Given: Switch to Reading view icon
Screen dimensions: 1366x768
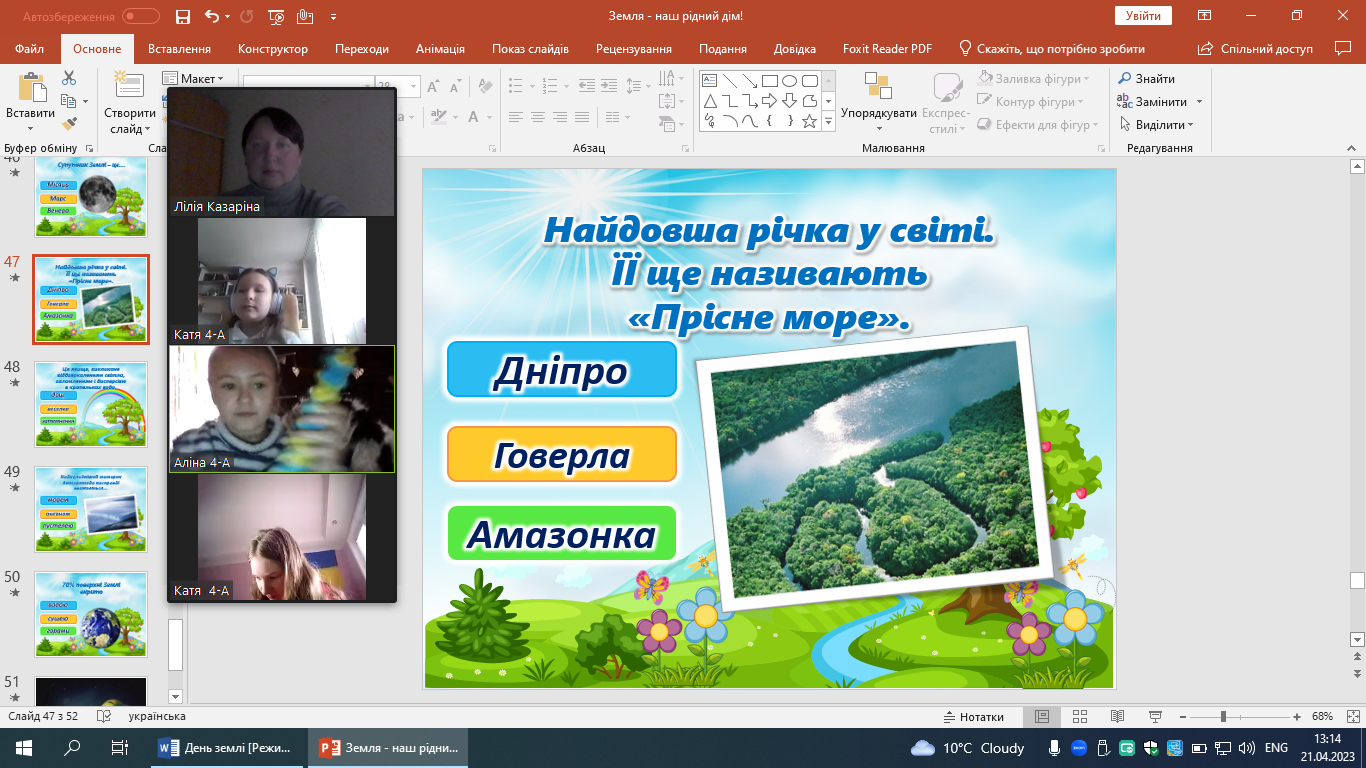Looking at the screenshot, I should click(x=1117, y=717).
